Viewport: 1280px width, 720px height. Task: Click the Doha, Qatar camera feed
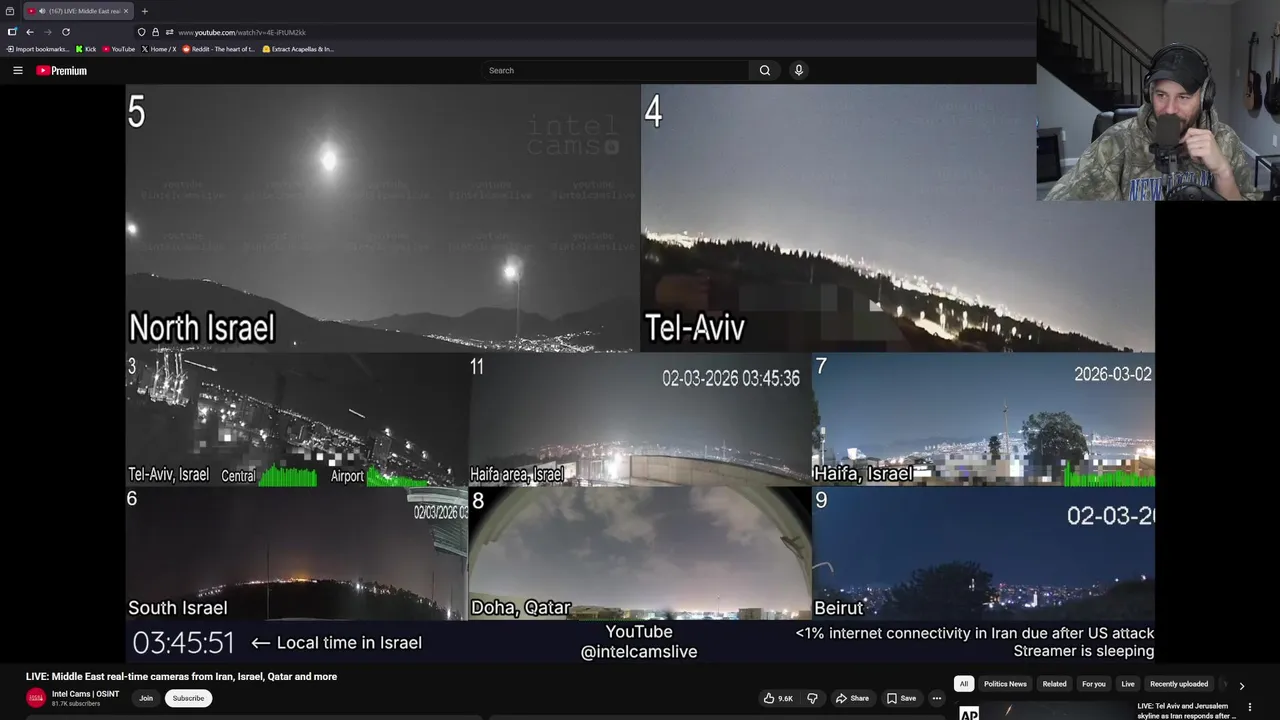tap(640, 553)
